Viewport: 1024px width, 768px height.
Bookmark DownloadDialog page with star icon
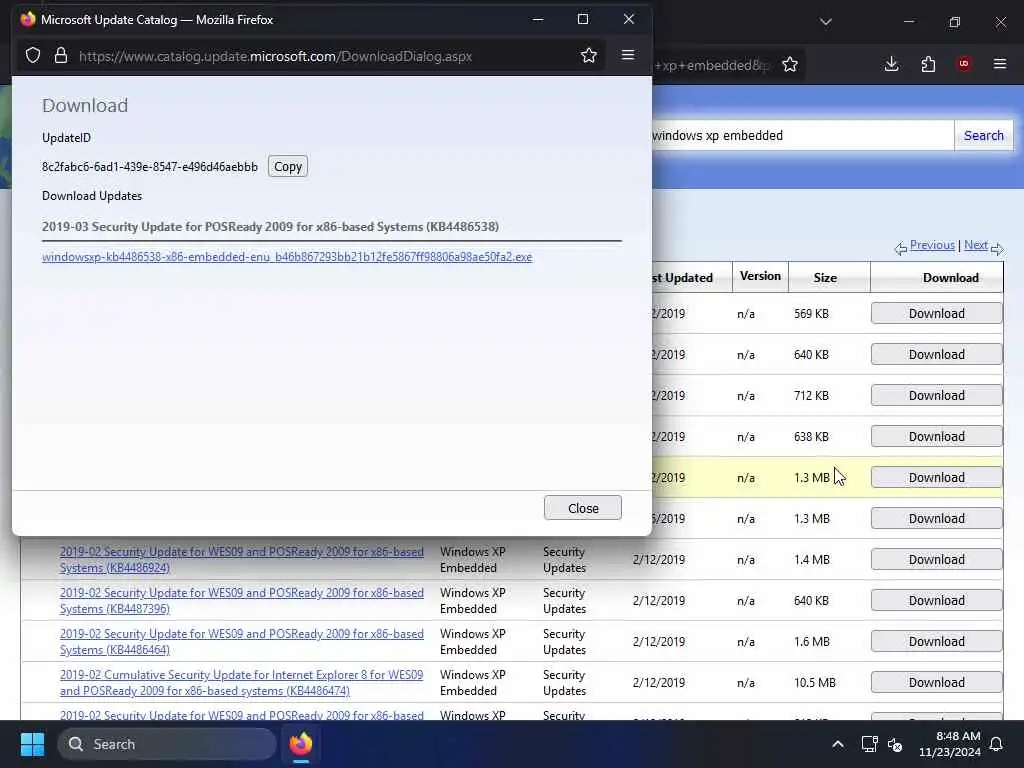coord(588,56)
